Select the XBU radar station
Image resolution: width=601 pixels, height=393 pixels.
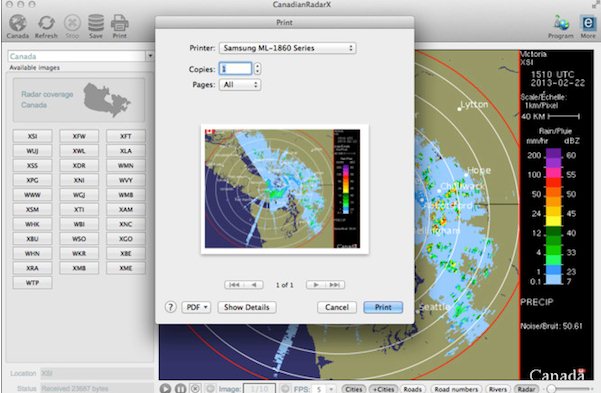click(x=32, y=238)
